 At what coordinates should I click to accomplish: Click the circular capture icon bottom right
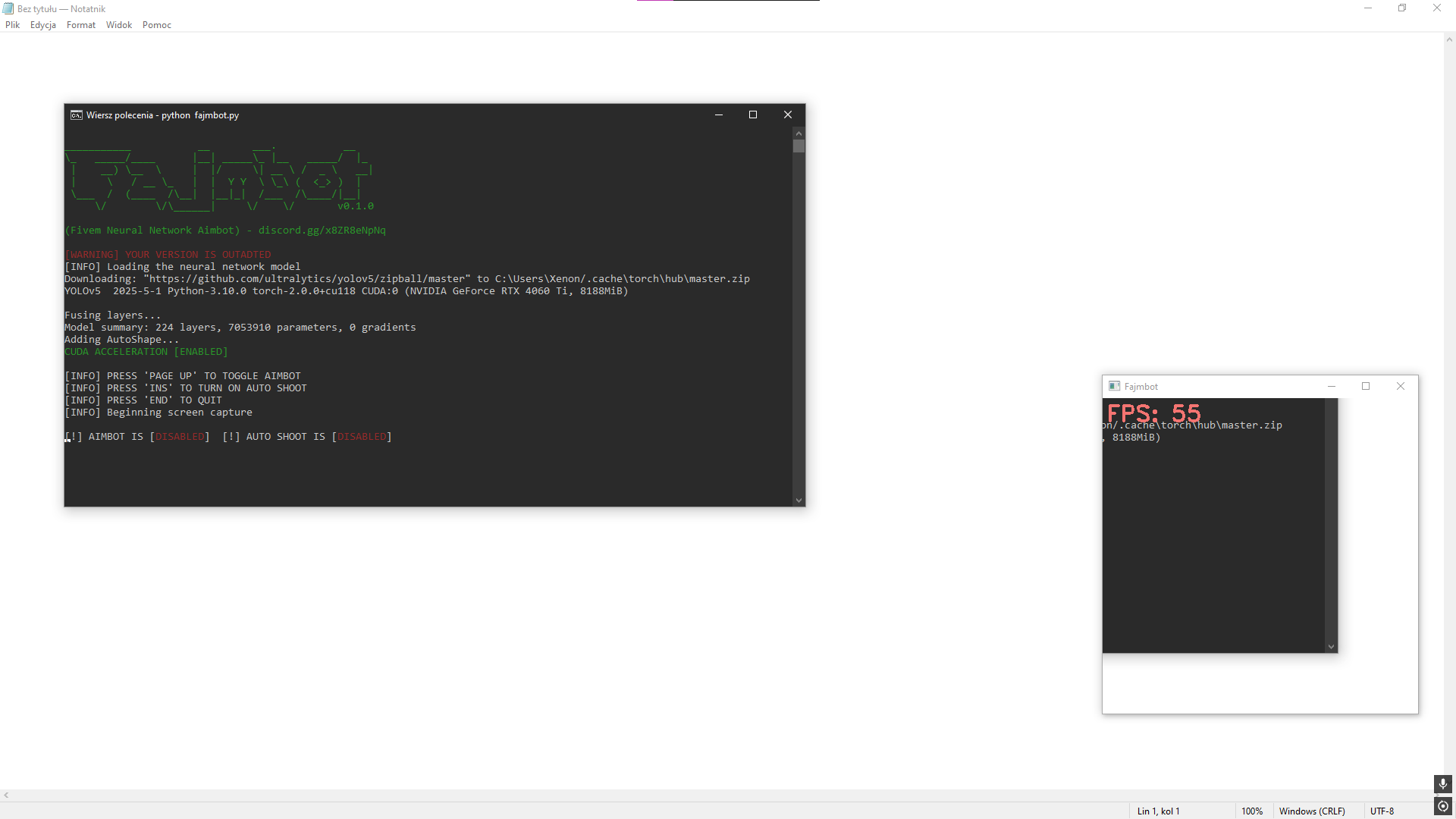click(1442, 806)
